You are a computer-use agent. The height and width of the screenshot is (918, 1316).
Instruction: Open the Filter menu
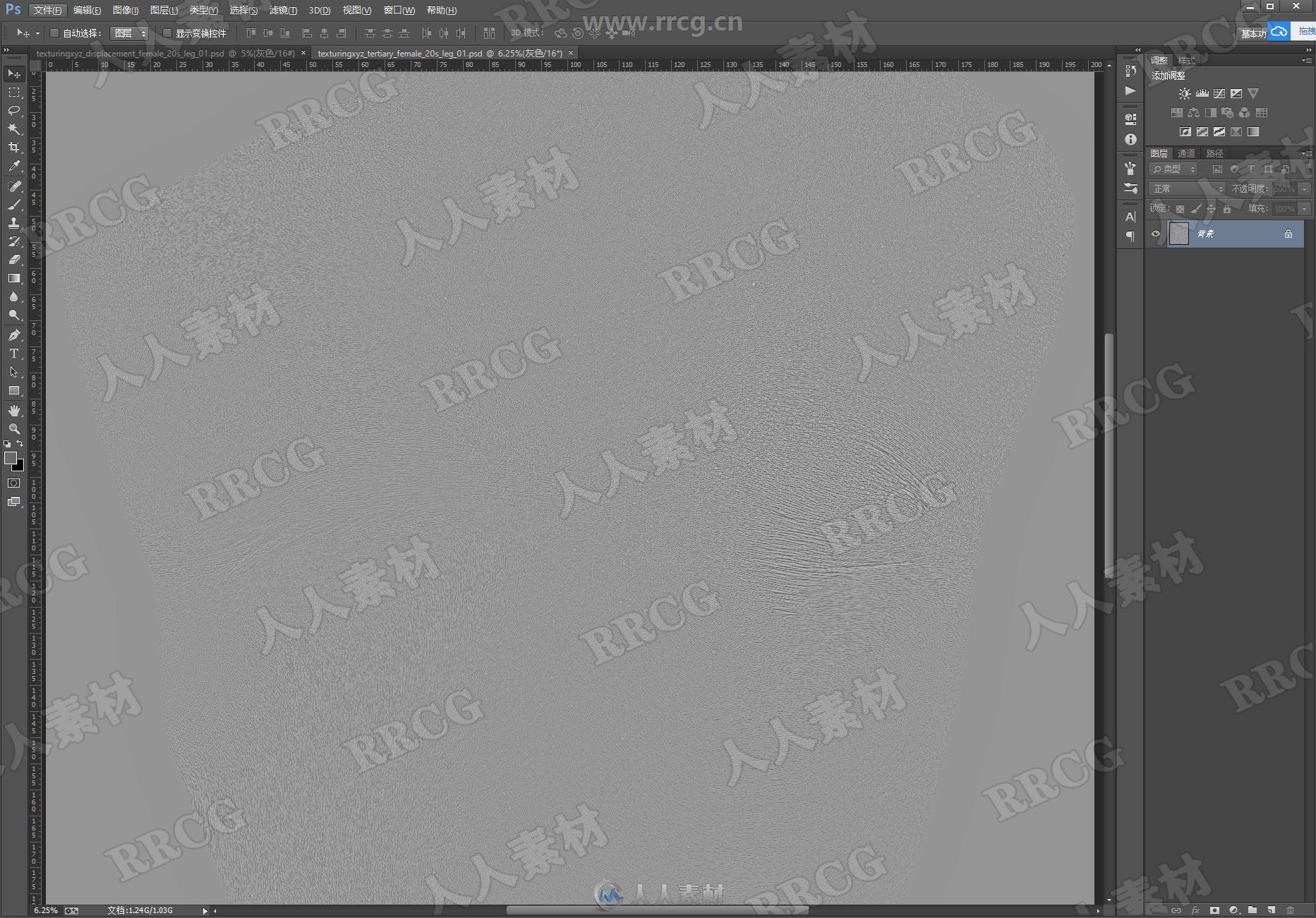283,11
